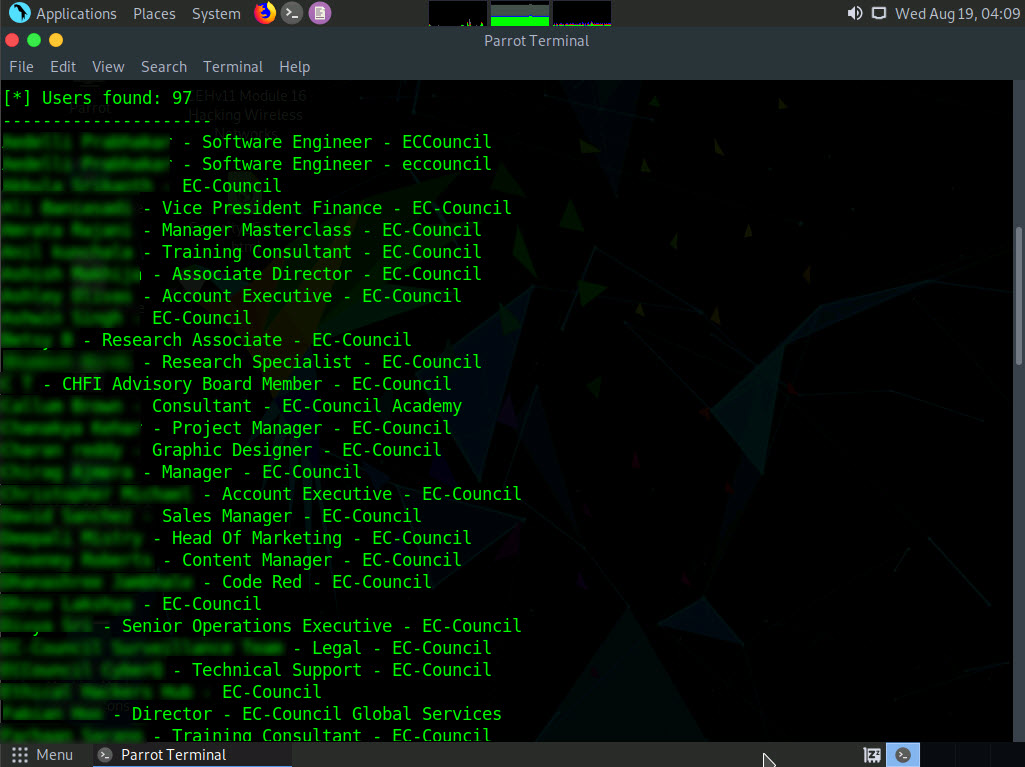Click the terminal's vertical scrollbar handle

pos(1018,296)
